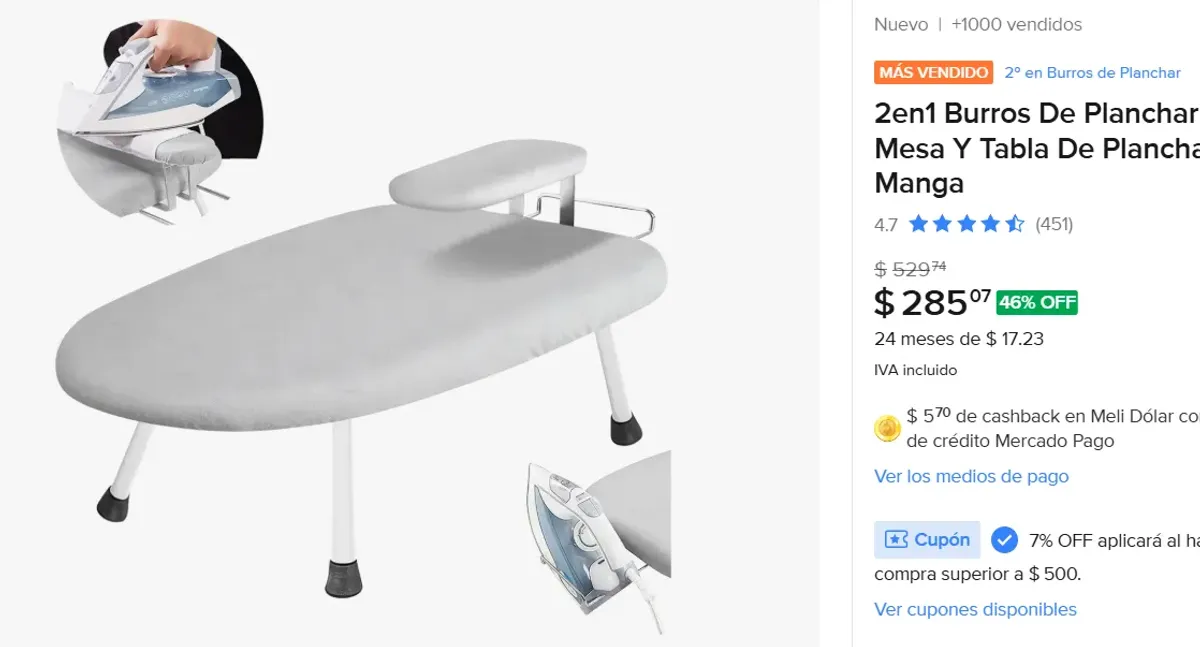The width and height of the screenshot is (1200, 647).
Task: Click the MÁS VENDIDO orange badge
Action: 934,73
